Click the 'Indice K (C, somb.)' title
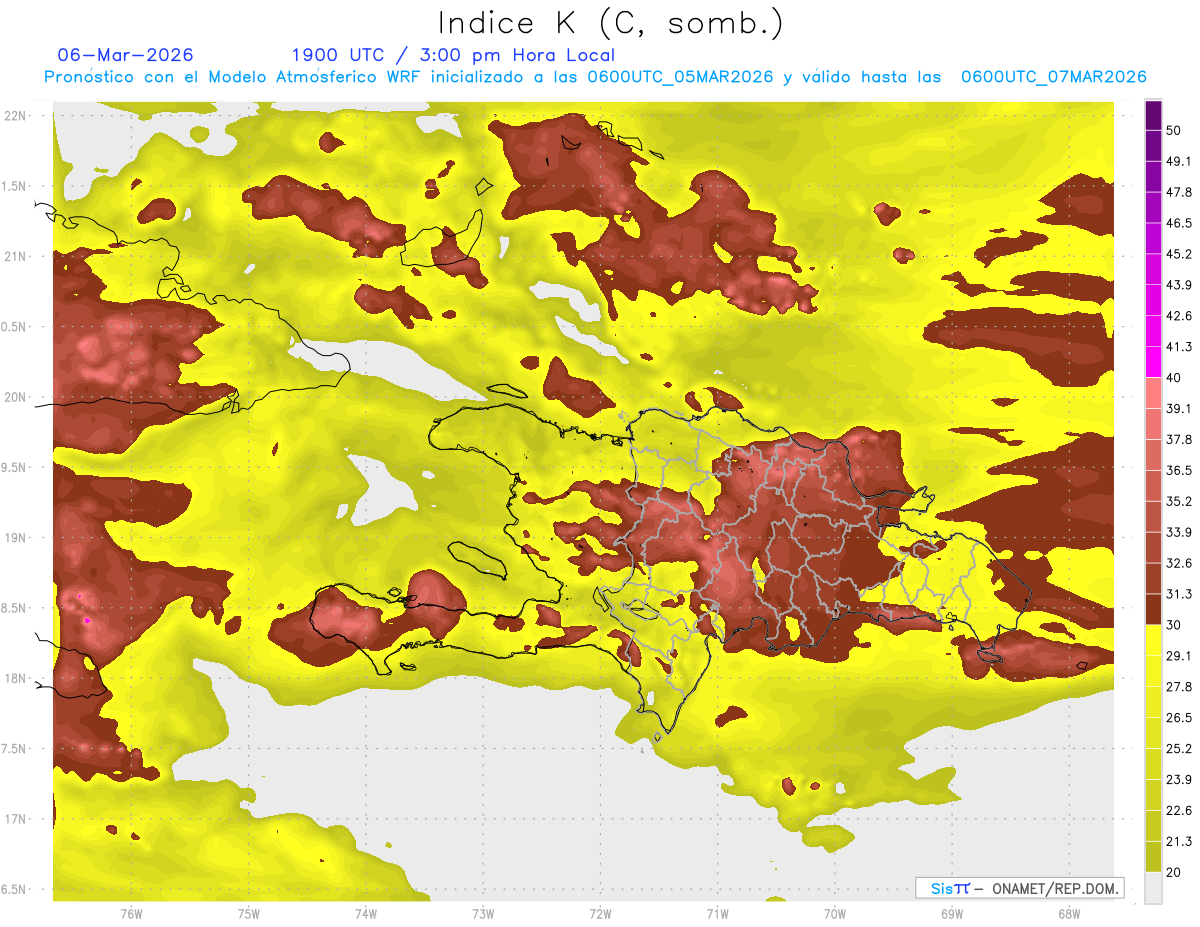1200x927 pixels. (610, 23)
